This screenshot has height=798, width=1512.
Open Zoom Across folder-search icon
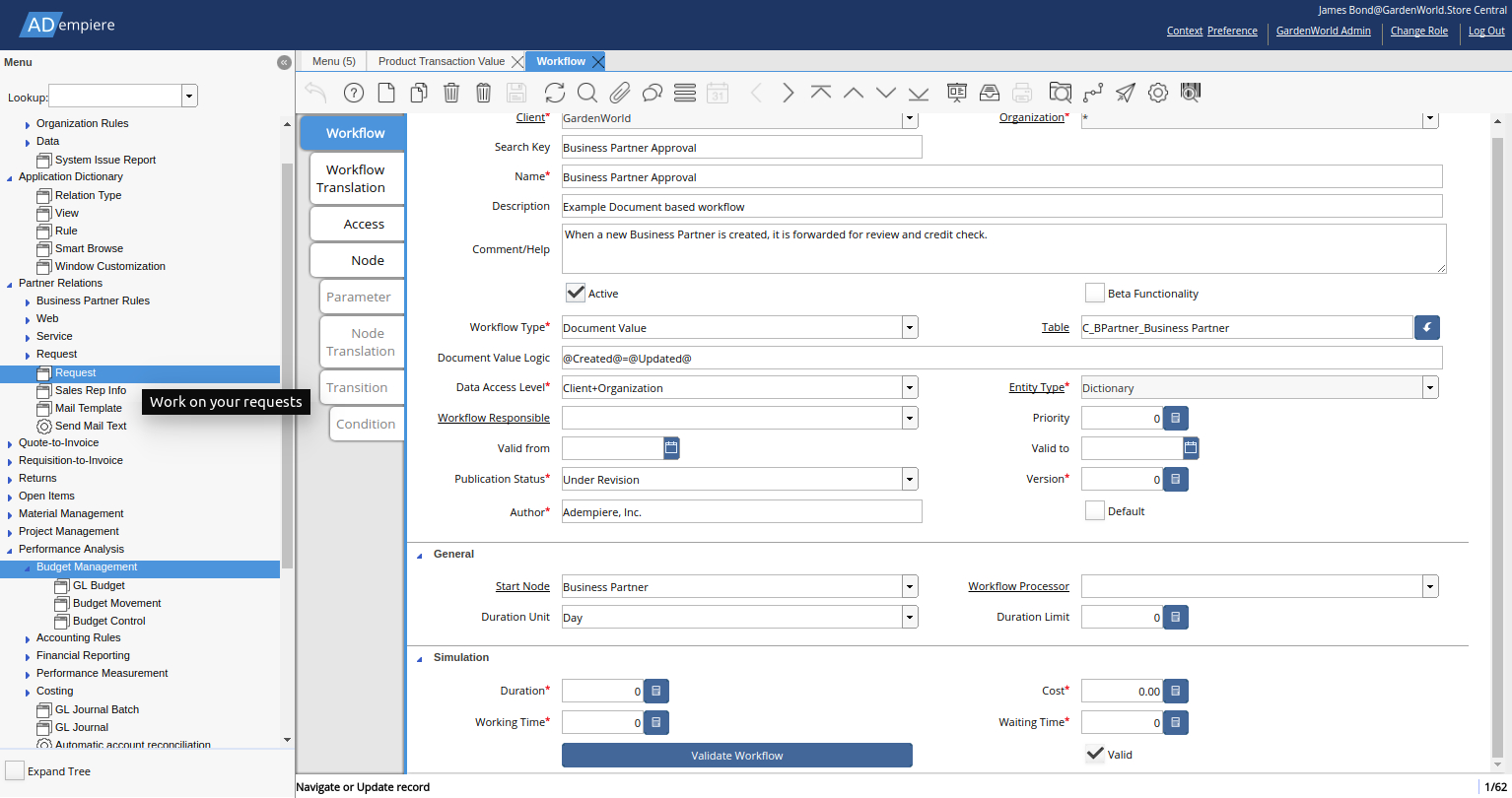[x=1061, y=93]
